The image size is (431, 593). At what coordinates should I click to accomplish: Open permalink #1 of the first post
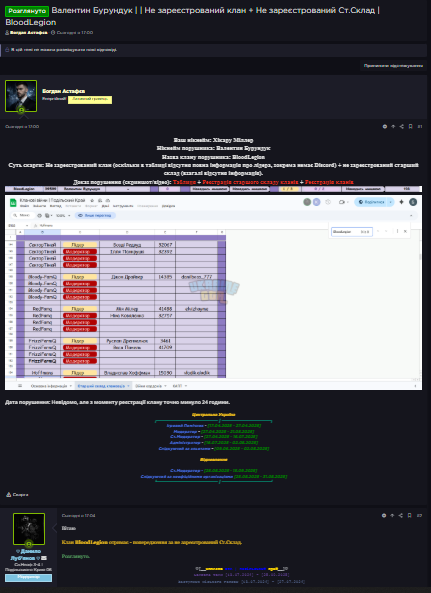pyautogui.click(x=420, y=127)
